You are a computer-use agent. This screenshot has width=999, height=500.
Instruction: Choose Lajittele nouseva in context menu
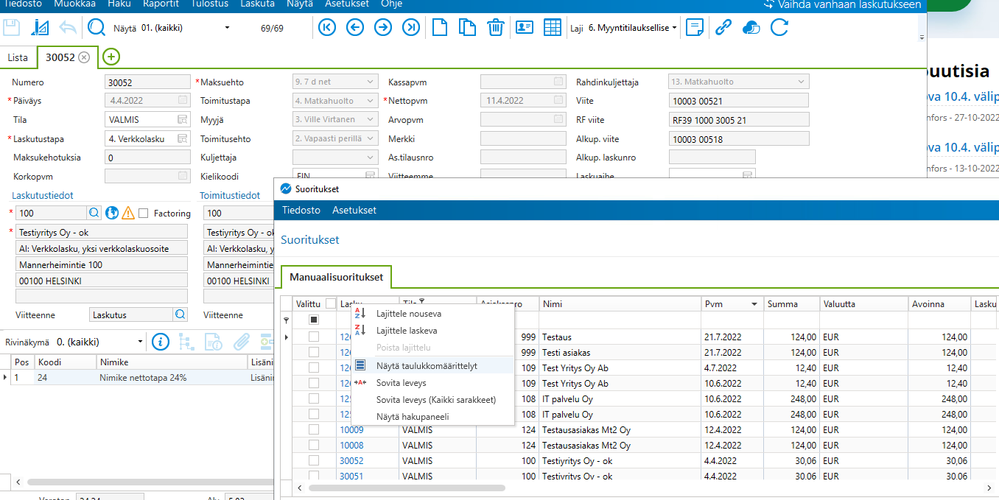click(406, 314)
